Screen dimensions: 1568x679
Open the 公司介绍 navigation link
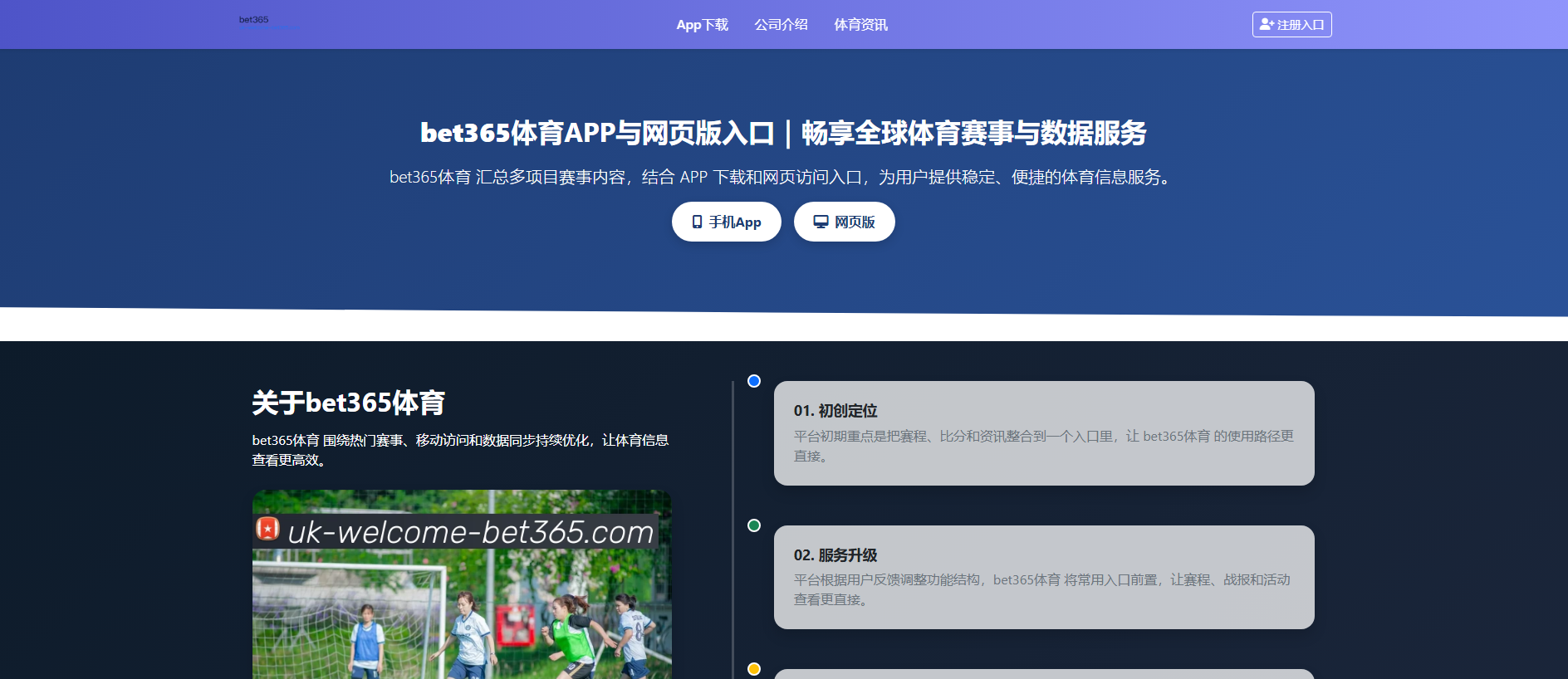(x=781, y=25)
